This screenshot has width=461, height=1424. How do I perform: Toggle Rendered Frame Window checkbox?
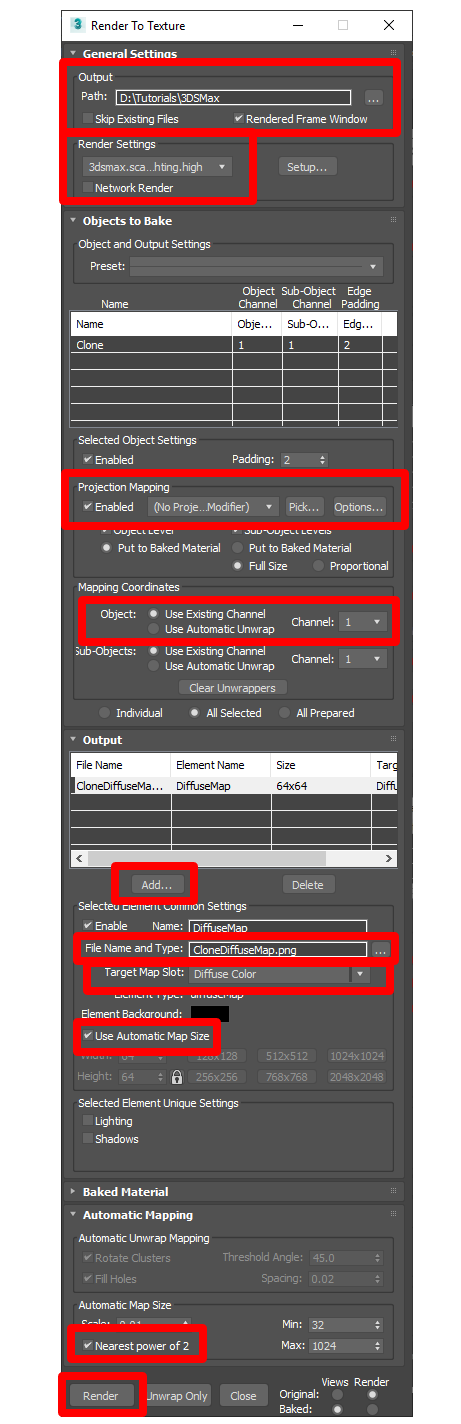[238, 119]
